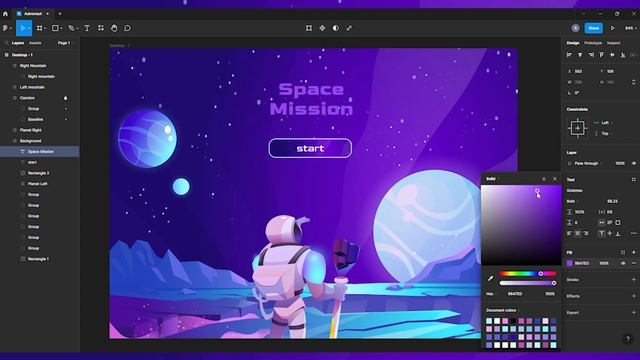This screenshot has height=360, width=640.
Task: Click the Use as mask icon
Action: (336, 28)
